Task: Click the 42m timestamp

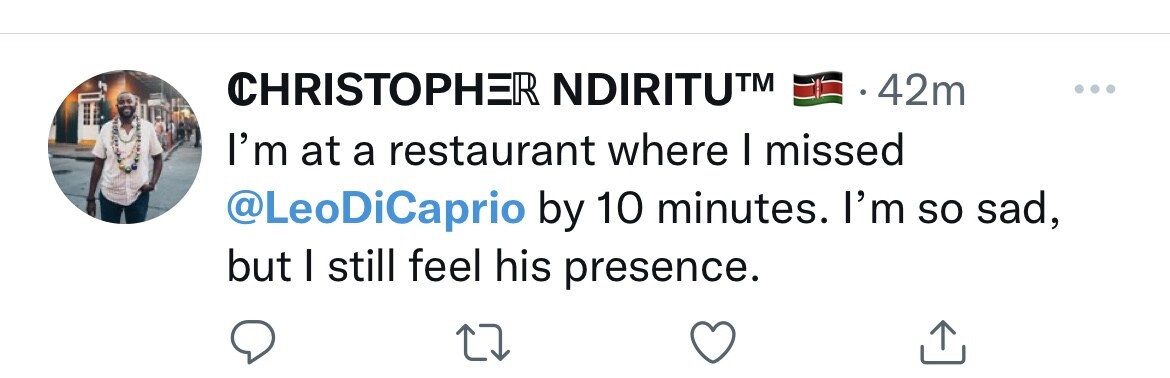Action: [922, 91]
